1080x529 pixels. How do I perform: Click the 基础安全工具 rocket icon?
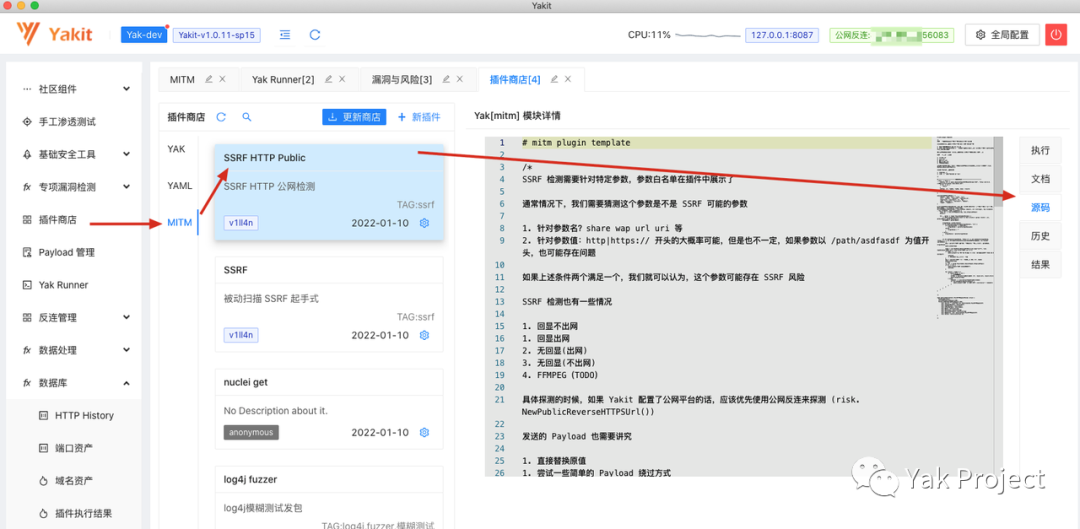coord(28,154)
